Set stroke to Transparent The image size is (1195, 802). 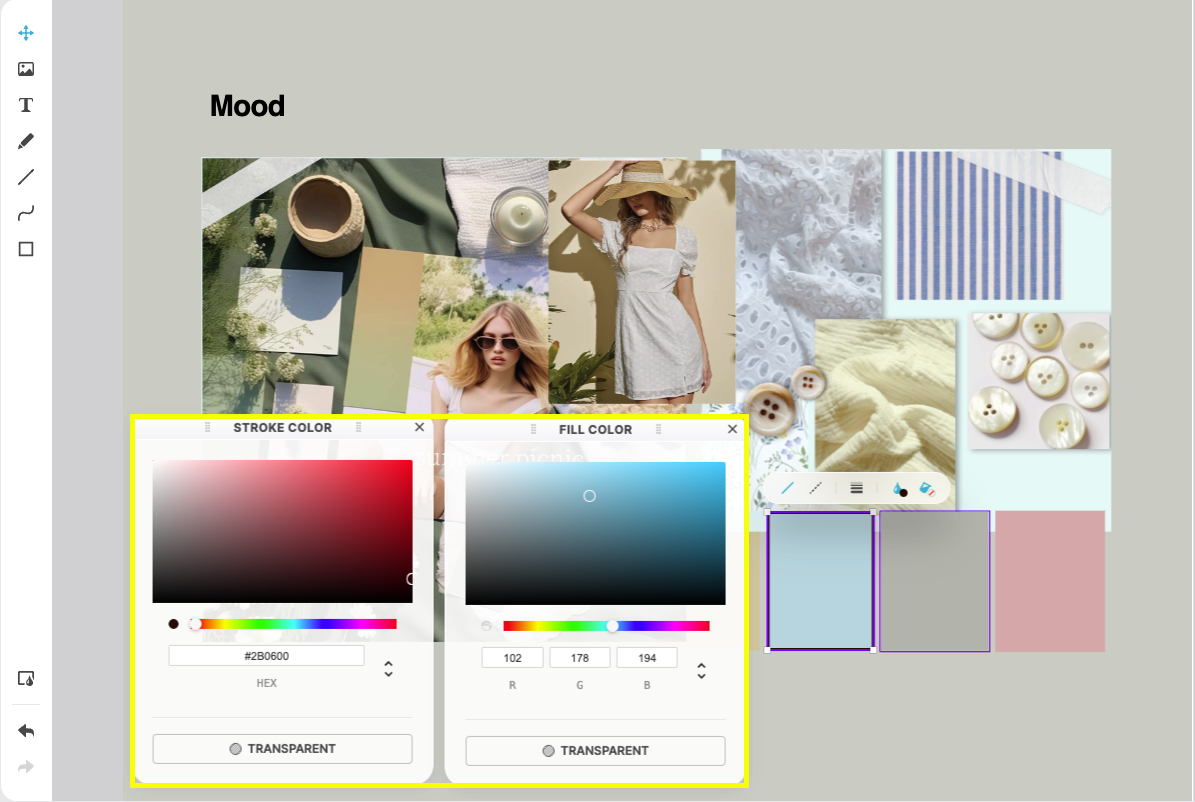click(283, 749)
